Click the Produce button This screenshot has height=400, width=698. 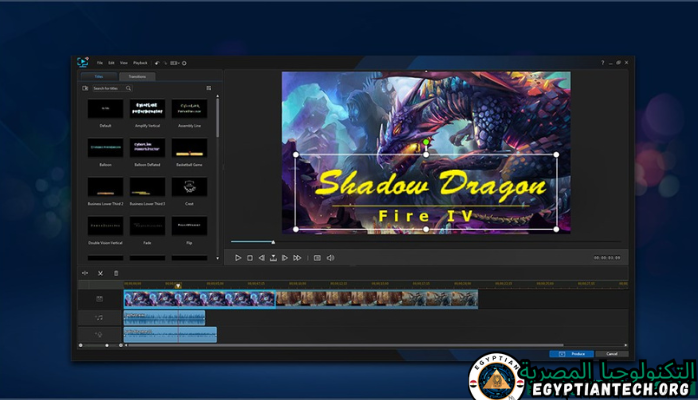point(571,354)
